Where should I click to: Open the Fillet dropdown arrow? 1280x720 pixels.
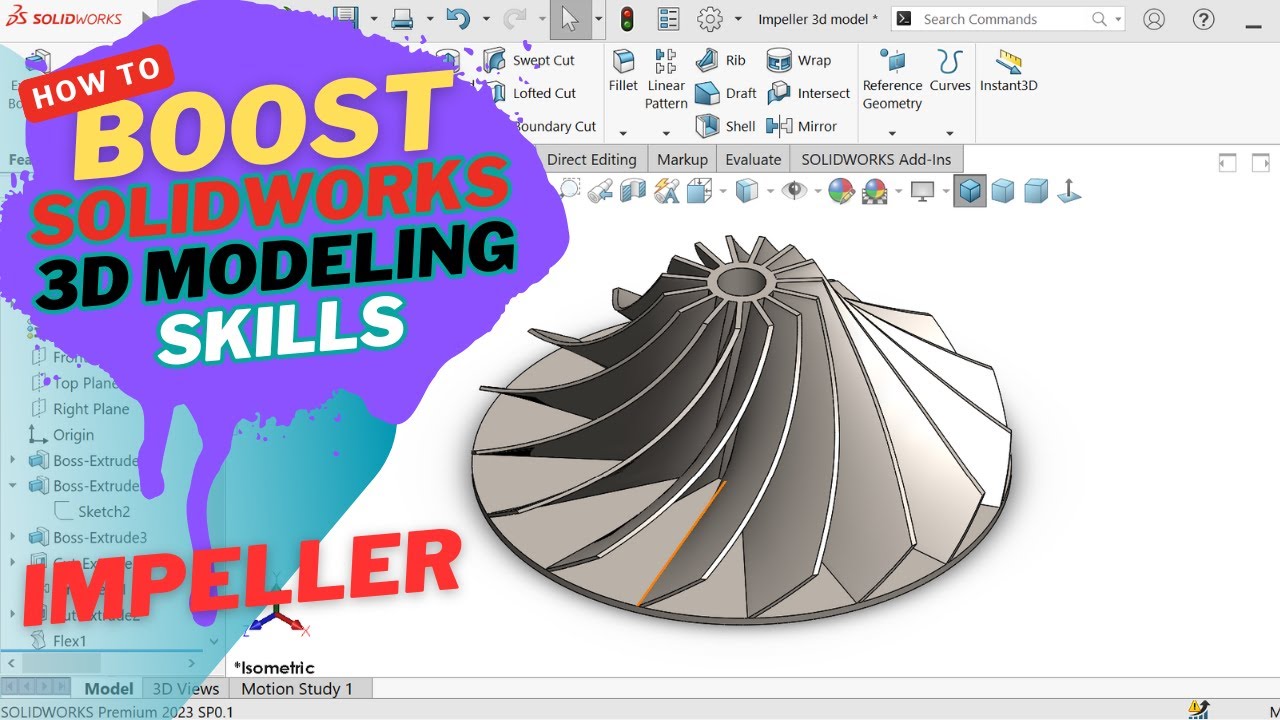[622, 133]
